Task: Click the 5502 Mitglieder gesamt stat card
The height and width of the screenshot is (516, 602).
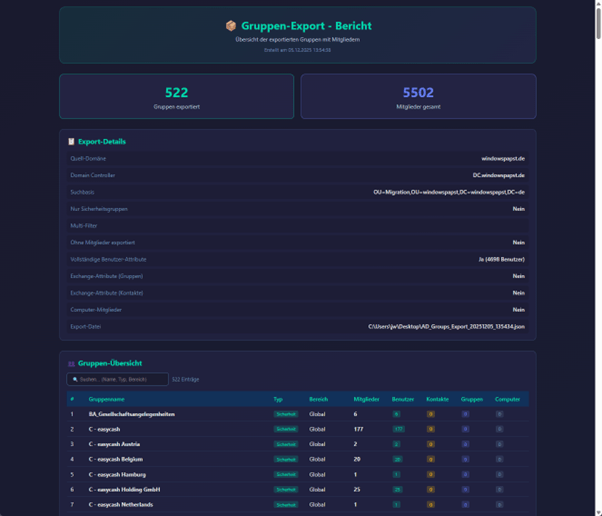Action: (418, 96)
